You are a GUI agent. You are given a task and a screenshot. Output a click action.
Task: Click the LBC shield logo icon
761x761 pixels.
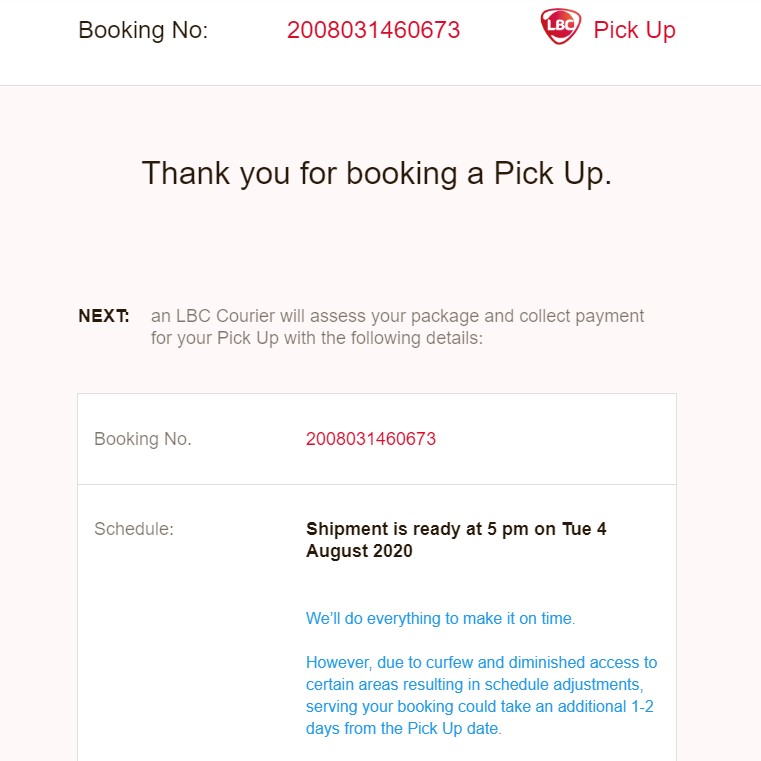560,26
